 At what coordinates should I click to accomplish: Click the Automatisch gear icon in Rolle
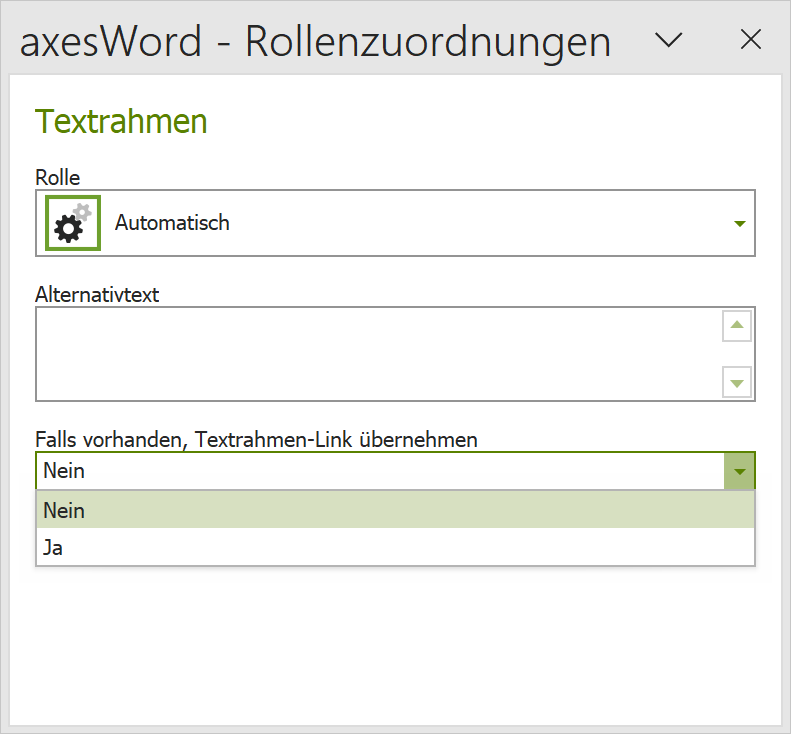(x=73, y=223)
